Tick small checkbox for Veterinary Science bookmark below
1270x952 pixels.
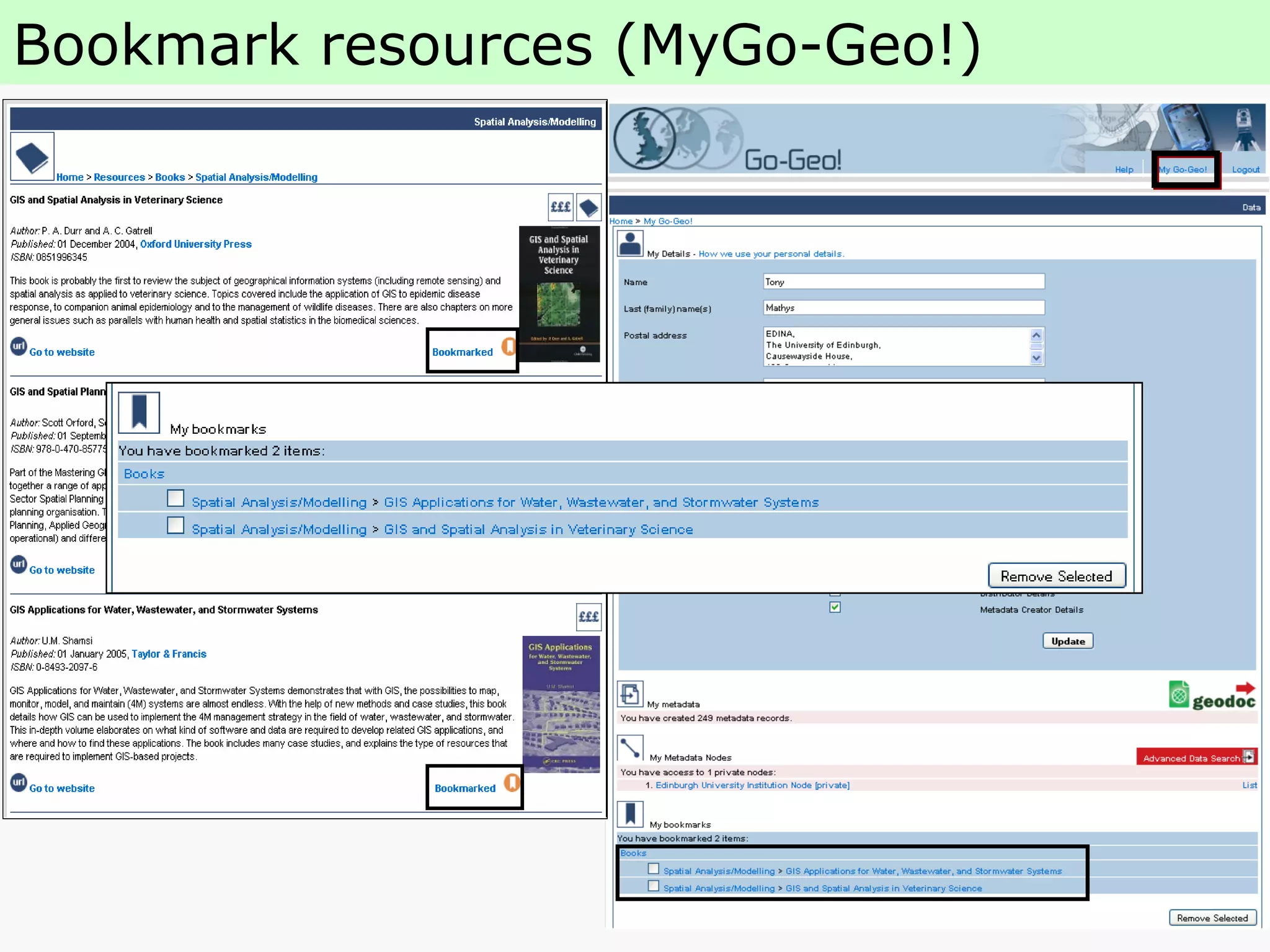point(653,886)
